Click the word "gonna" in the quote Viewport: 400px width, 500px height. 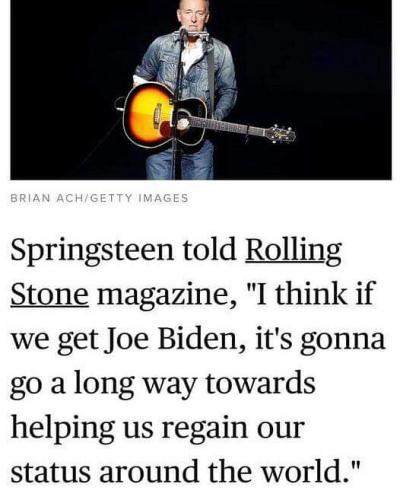(x=343, y=341)
